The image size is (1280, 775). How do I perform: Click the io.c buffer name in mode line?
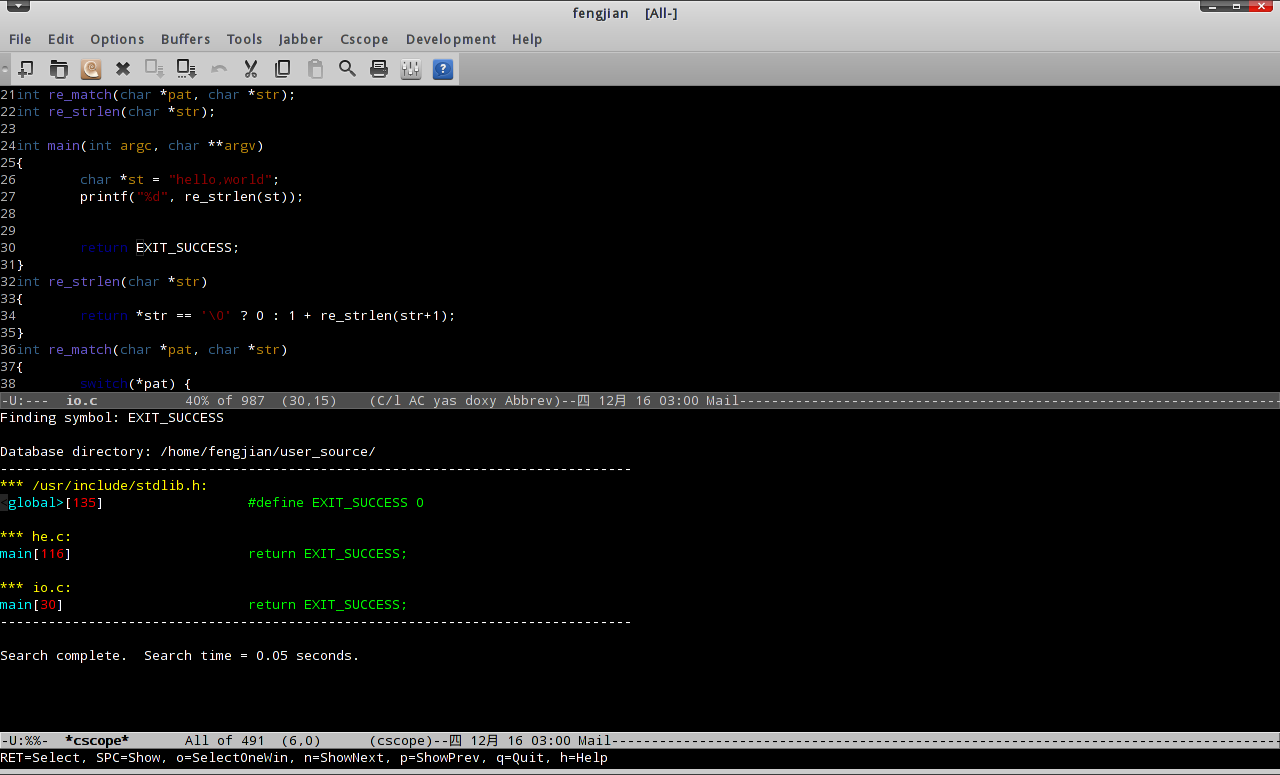coord(81,400)
